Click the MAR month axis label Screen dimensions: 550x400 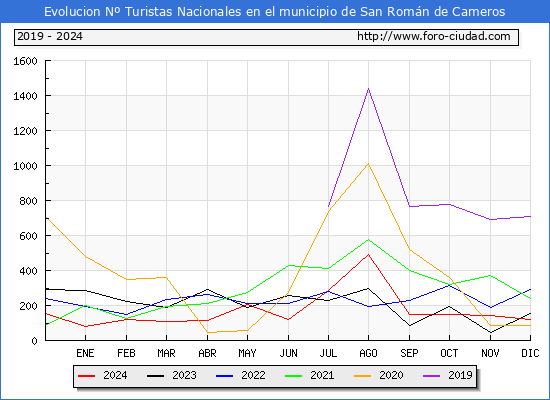[166, 353]
